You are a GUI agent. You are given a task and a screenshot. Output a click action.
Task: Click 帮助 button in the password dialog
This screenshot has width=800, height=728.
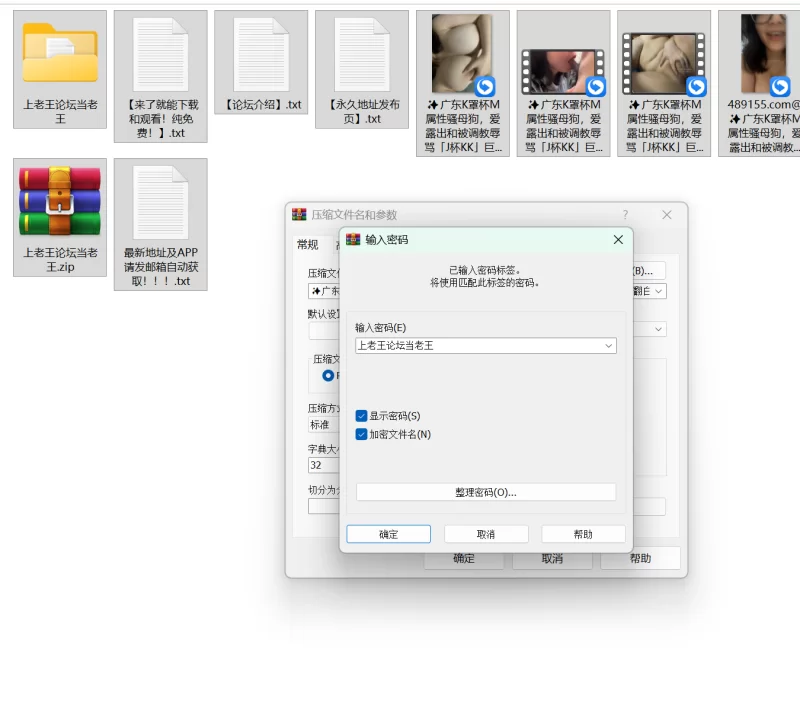click(x=583, y=534)
